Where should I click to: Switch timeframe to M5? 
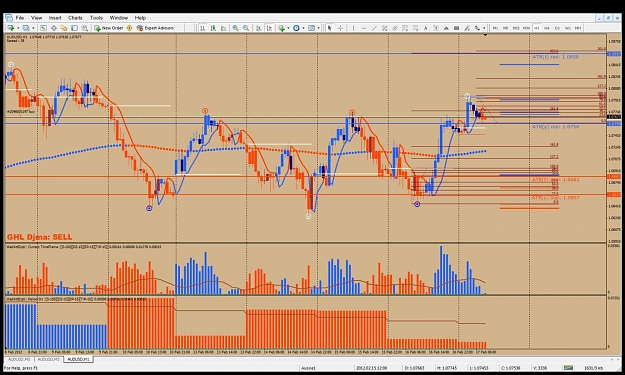click(x=505, y=28)
